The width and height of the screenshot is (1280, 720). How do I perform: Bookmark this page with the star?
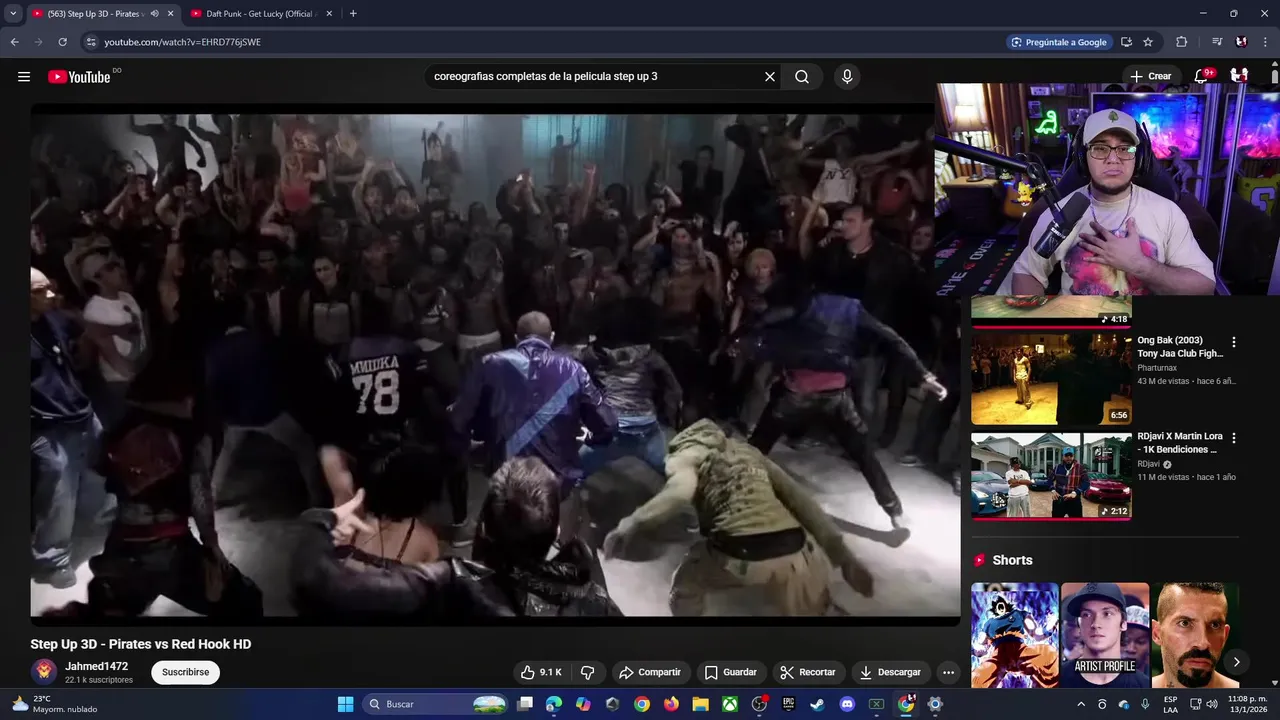(x=1148, y=42)
